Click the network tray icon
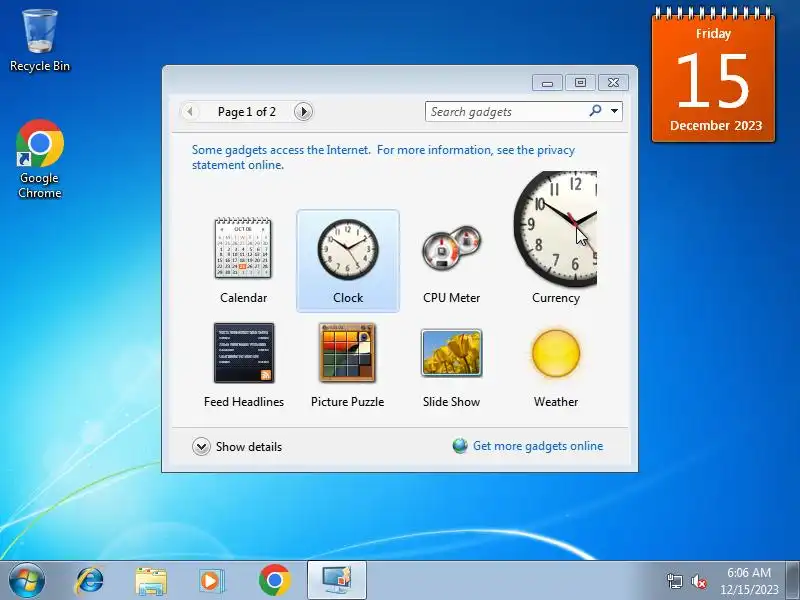This screenshot has height=600, width=800. [x=674, y=581]
